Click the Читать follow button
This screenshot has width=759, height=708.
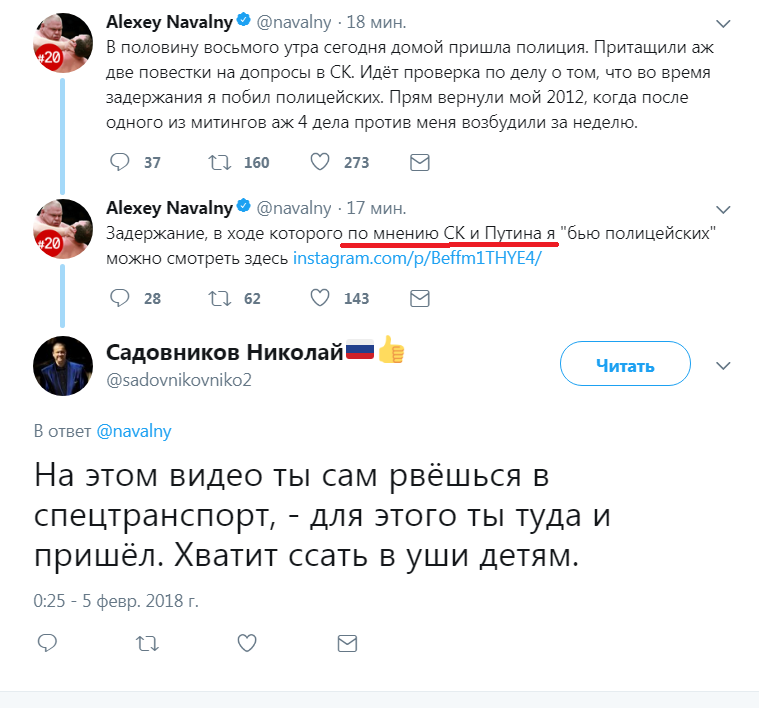pos(625,365)
